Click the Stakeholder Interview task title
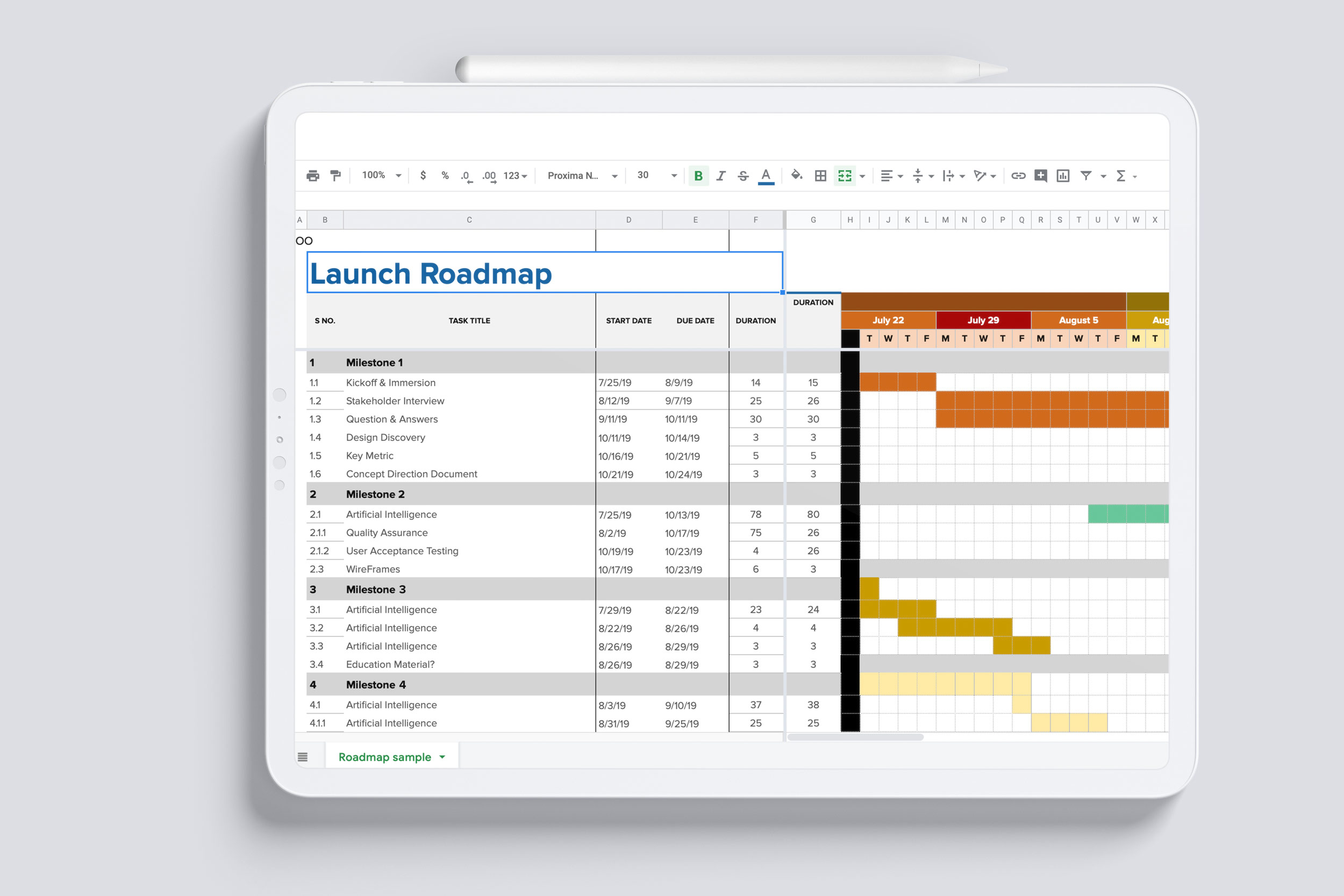Image resolution: width=1344 pixels, height=896 pixels. tap(395, 400)
